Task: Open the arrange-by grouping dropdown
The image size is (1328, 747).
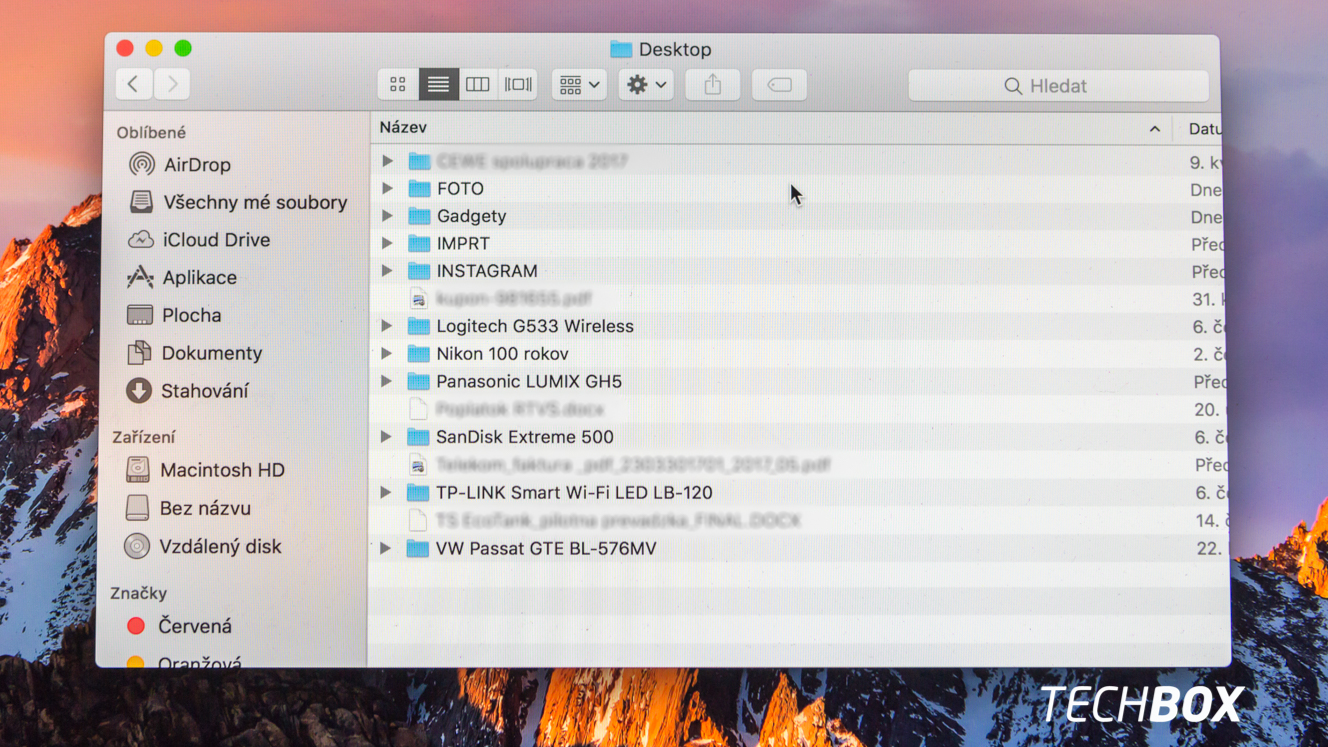Action: coord(579,85)
